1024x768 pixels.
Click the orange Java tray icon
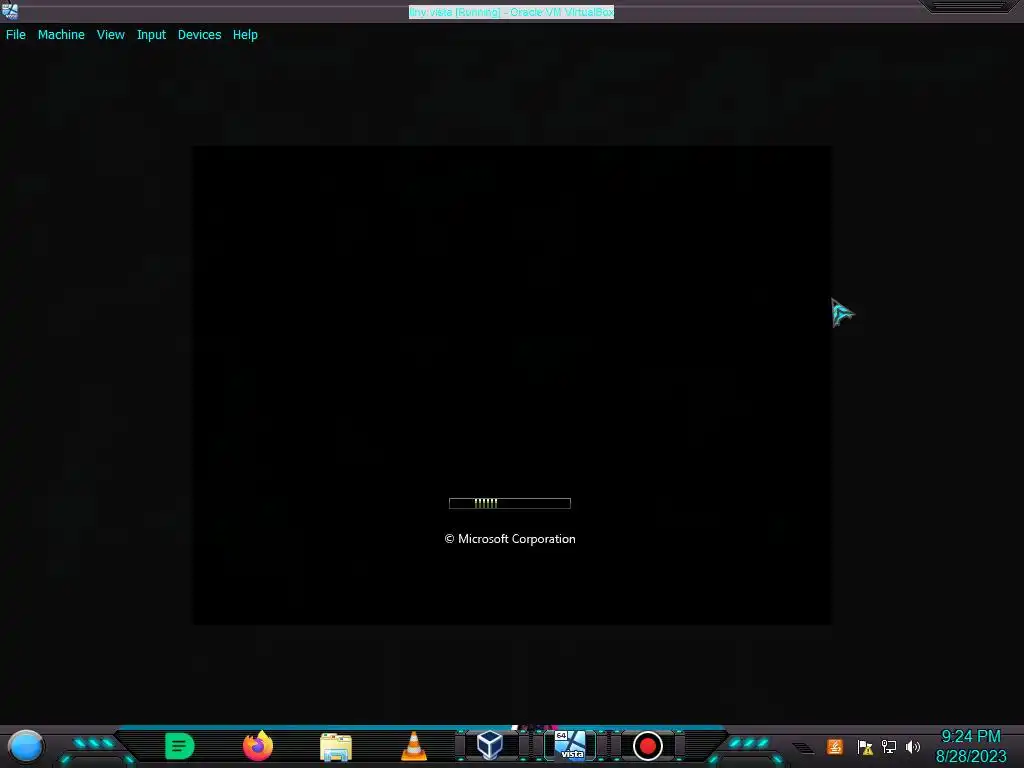click(835, 746)
